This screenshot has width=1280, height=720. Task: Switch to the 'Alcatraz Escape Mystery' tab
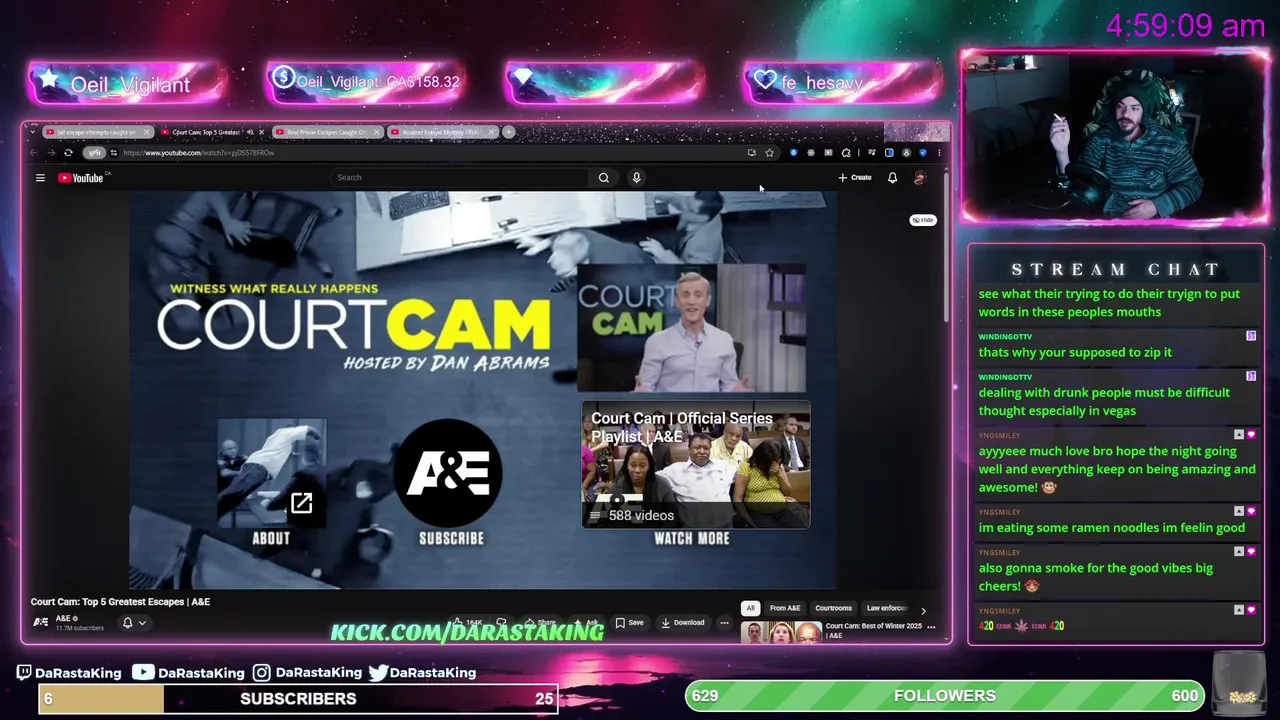[441, 132]
